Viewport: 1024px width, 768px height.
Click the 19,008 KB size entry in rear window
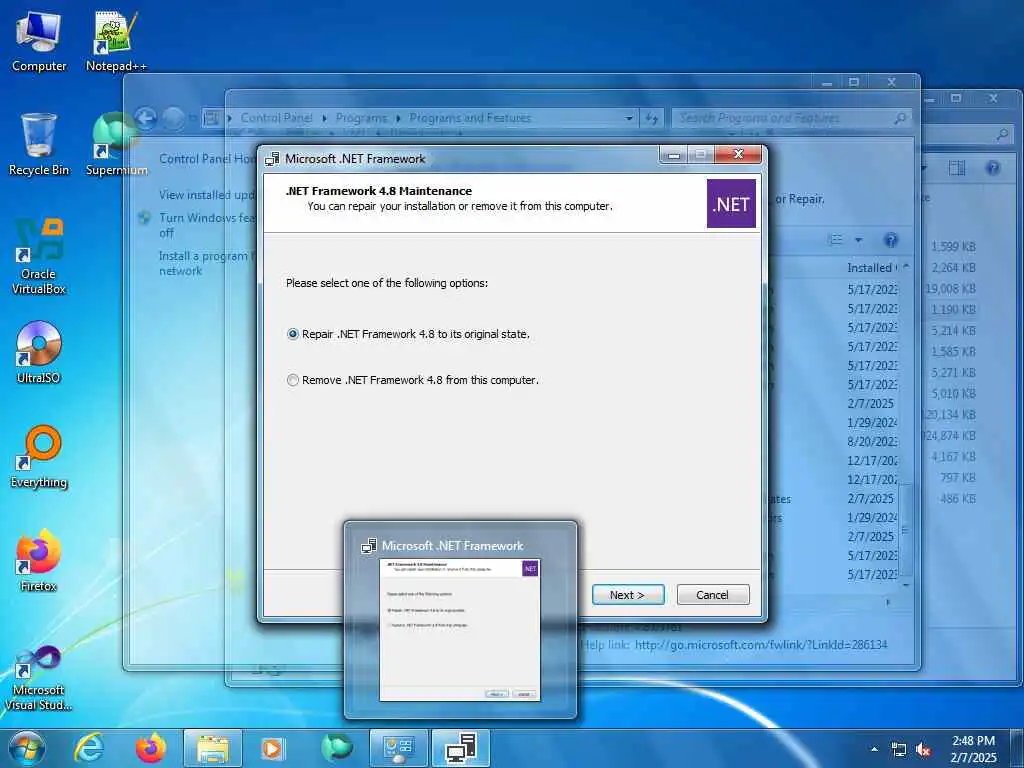click(950, 289)
